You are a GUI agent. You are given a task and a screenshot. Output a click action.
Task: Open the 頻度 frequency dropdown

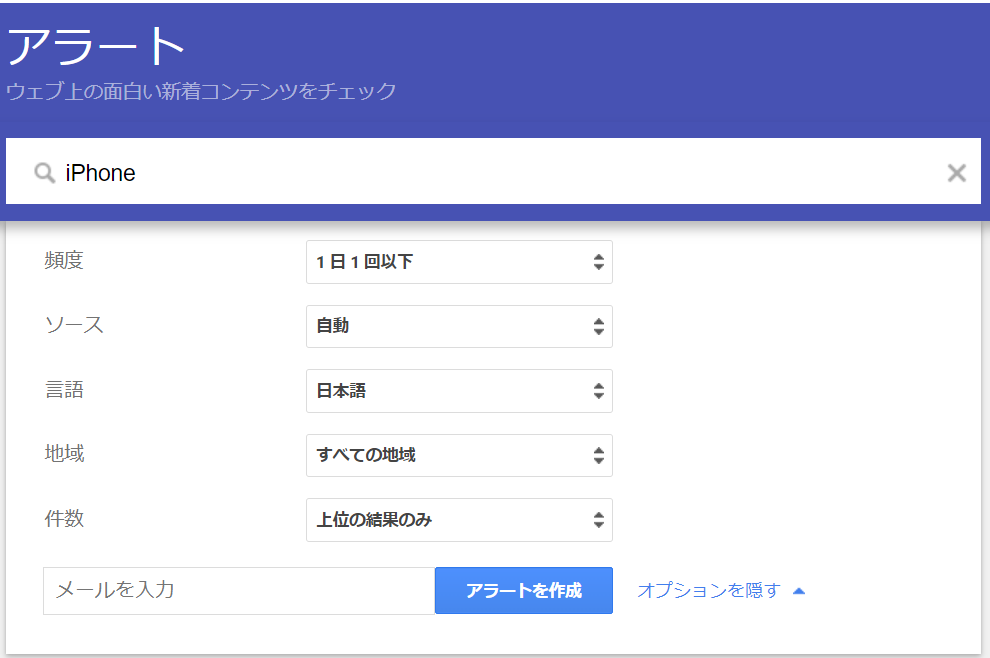coord(459,262)
